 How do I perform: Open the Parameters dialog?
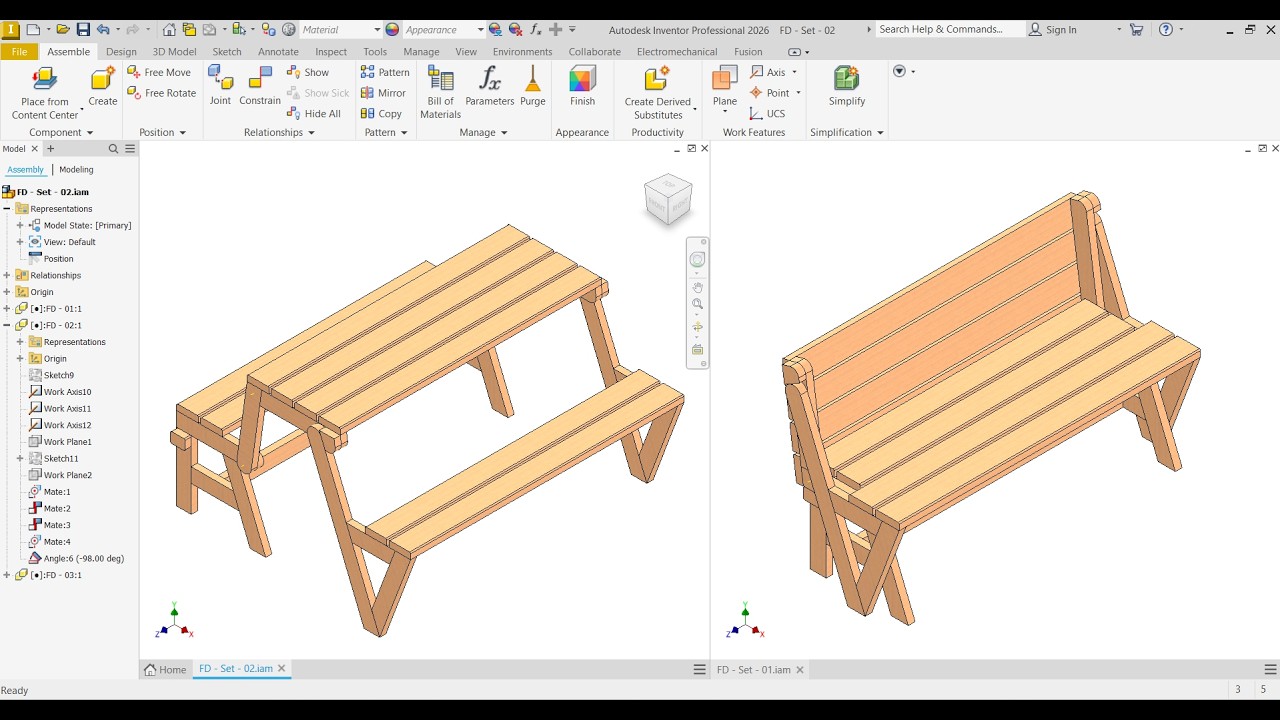coord(490,86)
